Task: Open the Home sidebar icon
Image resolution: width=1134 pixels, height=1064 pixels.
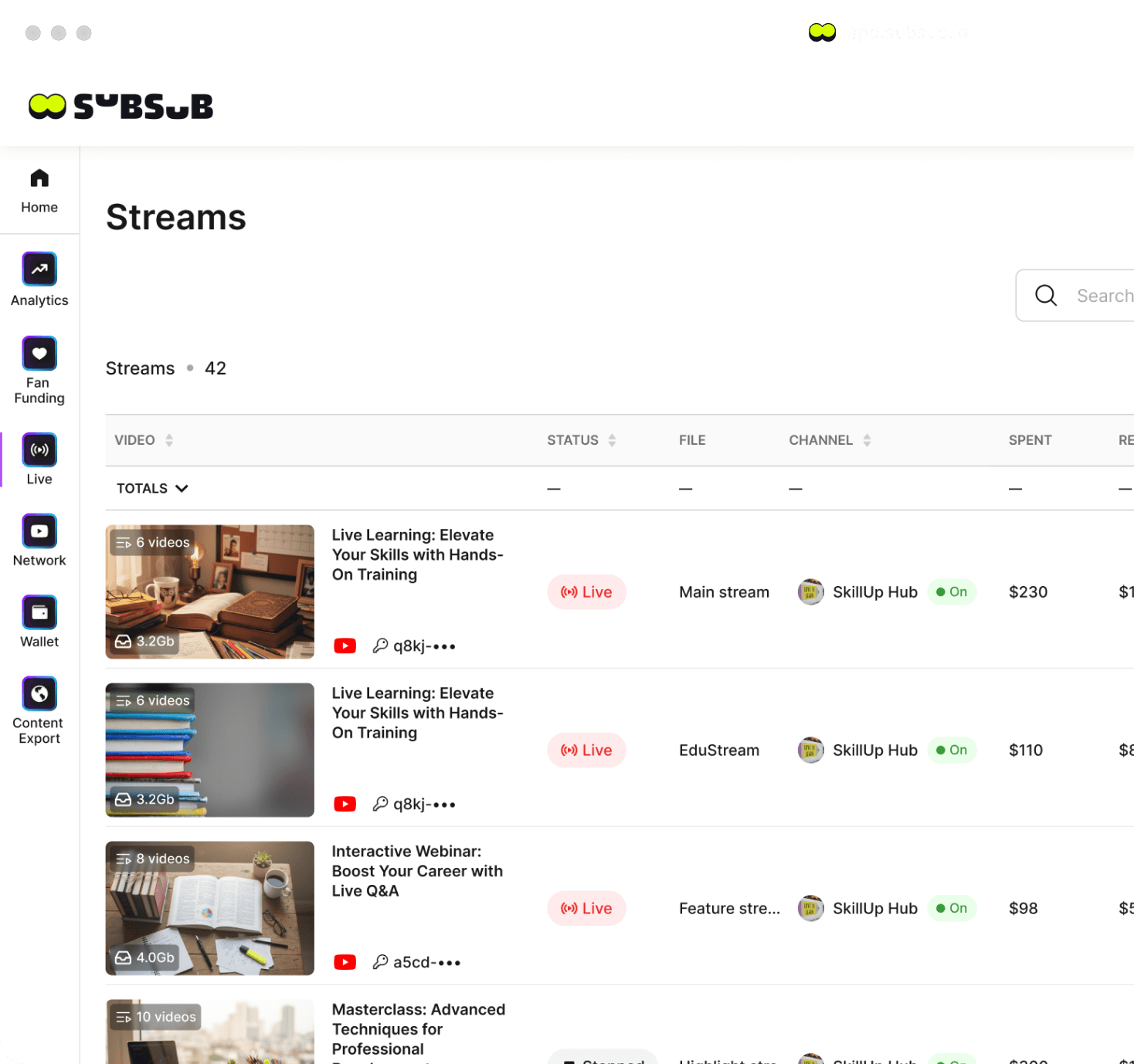Action: click(x=39, y=178)
